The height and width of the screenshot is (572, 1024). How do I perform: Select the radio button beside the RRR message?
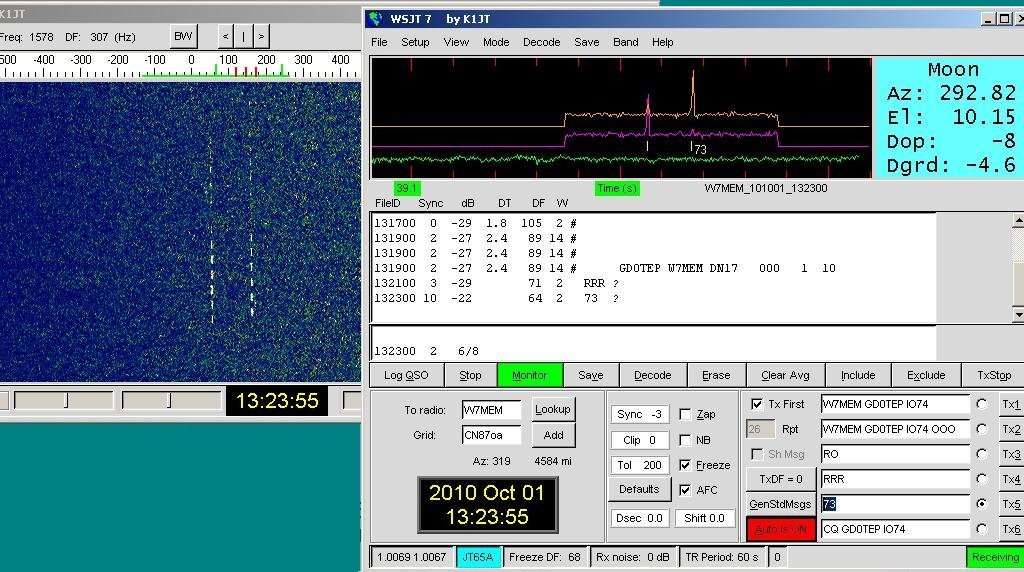982,479
